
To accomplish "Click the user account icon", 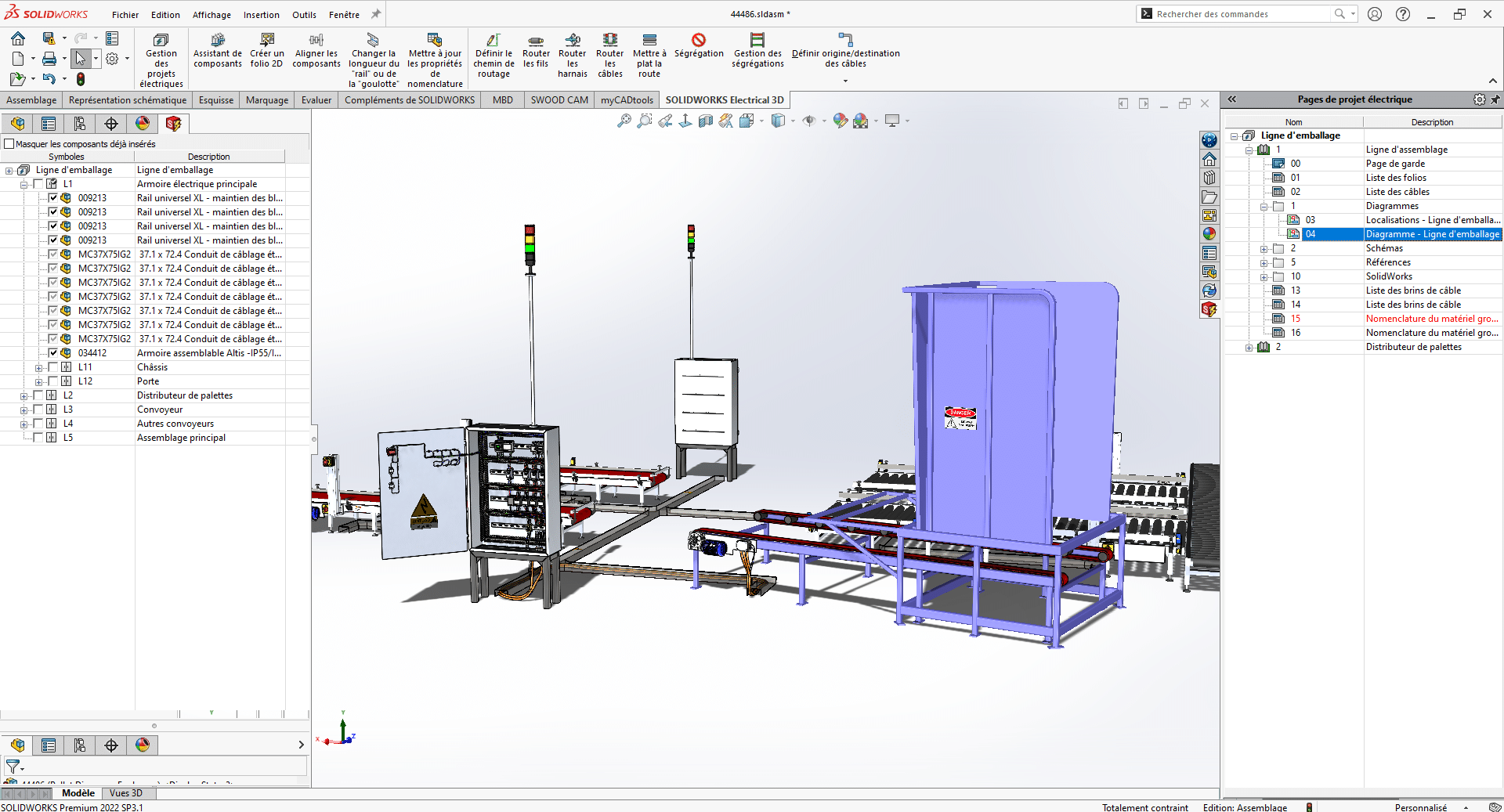I will (1375, 14).
